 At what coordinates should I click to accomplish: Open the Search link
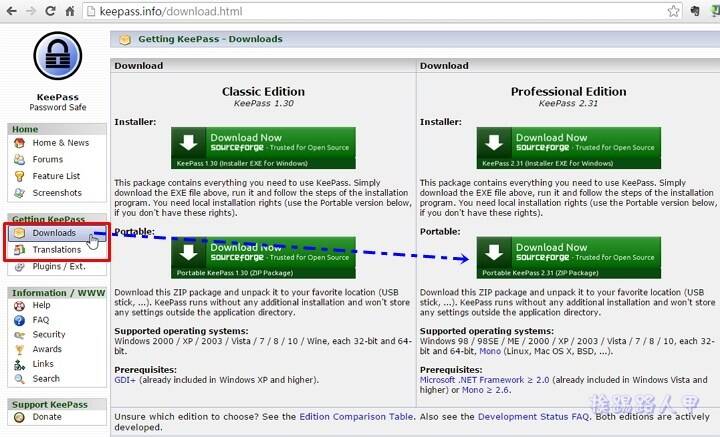tap(46, 379)
